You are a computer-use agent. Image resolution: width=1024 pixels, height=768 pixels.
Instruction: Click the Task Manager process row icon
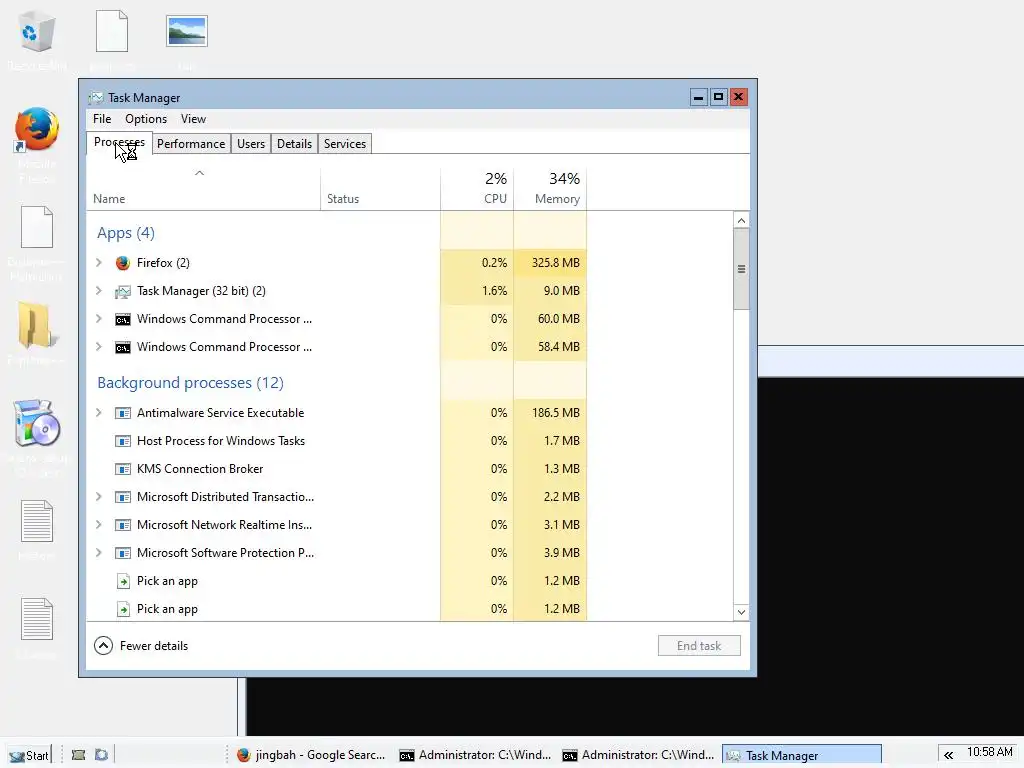click(123, 291)
